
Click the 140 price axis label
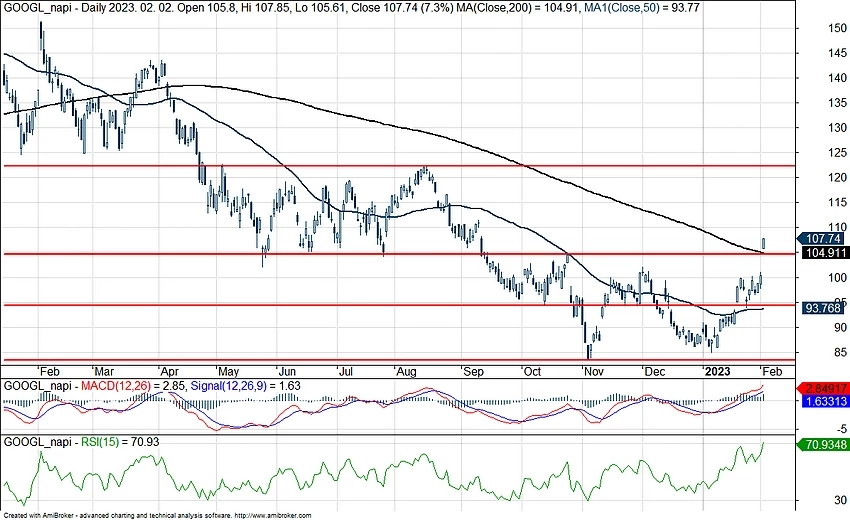pyautogui.click(x=838, y=78)
